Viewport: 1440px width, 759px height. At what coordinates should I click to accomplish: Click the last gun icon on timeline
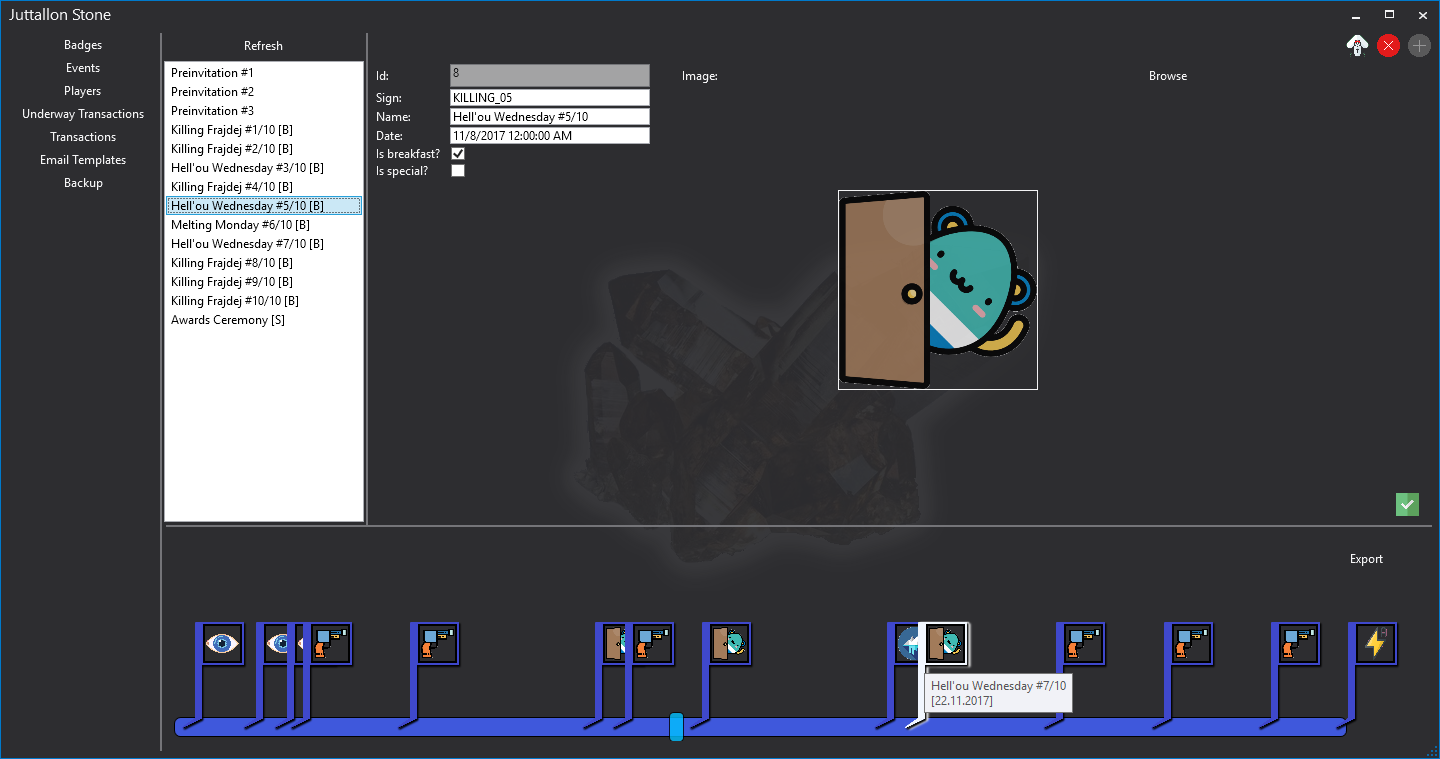tap(1298, 643)
